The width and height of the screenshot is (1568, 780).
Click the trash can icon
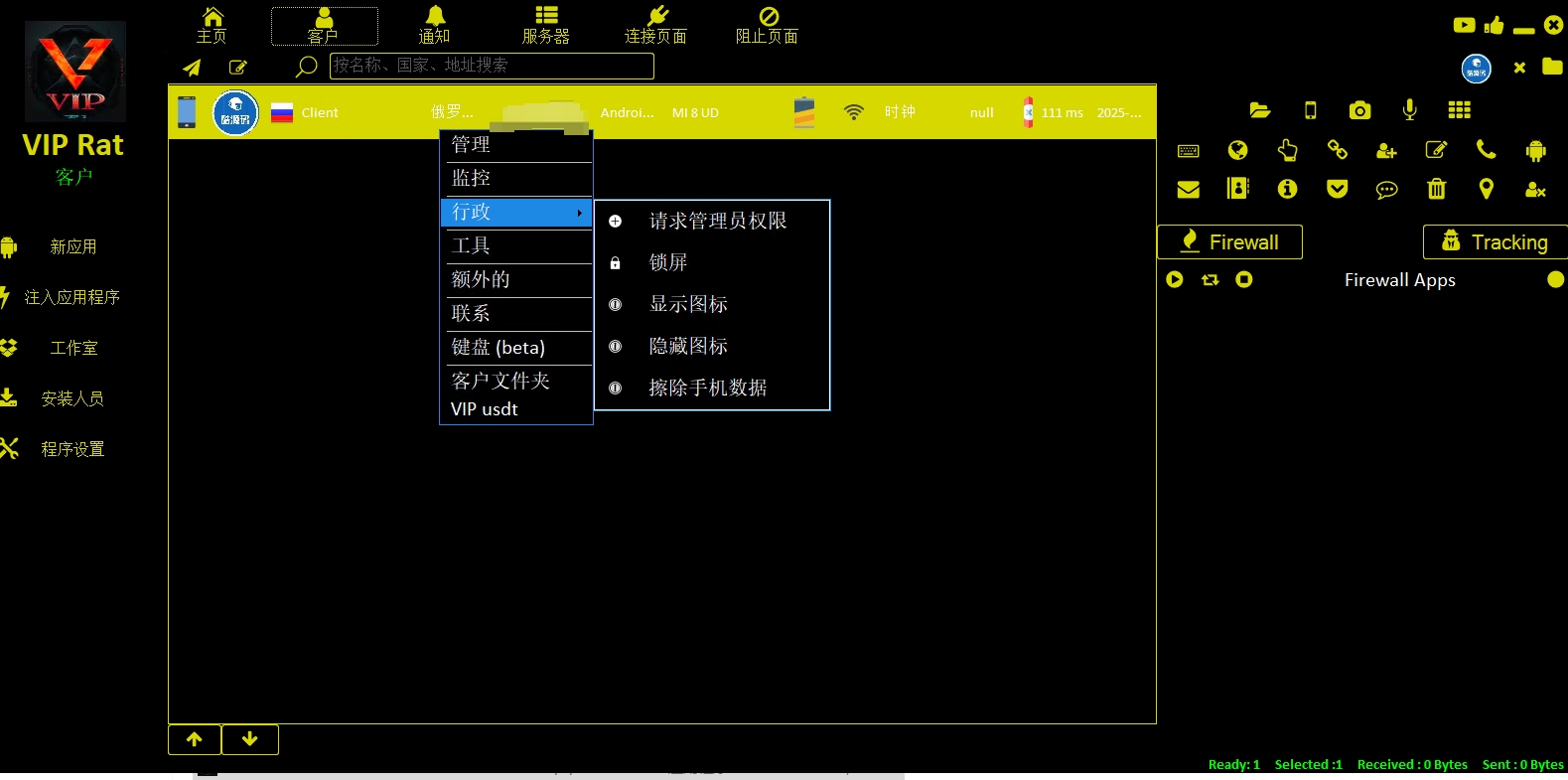(x=1436, y=189)
